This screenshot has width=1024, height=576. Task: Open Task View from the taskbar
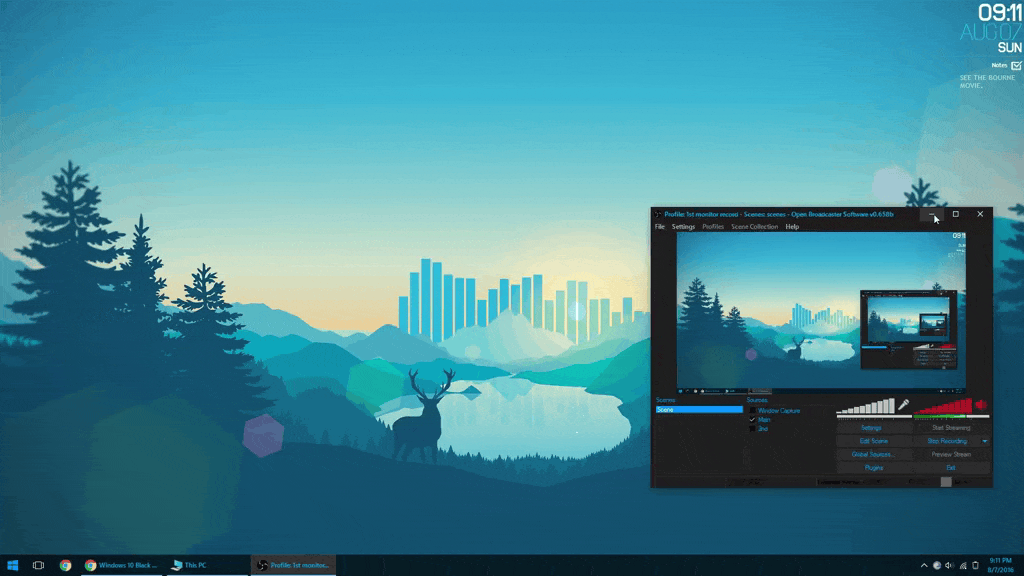click(x=38, y=565)
